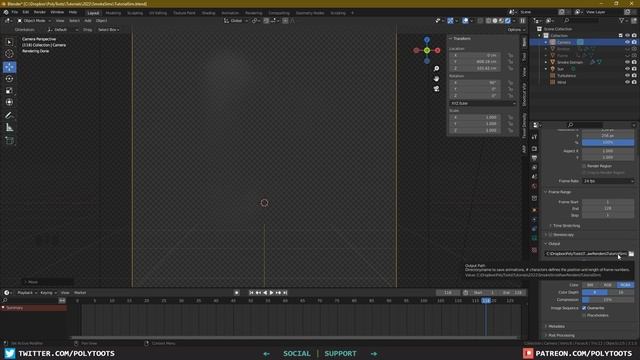The height and width of the screenshot is (360, 640).
Task: Select RGBA color mode button
Action: click(626, 285)
